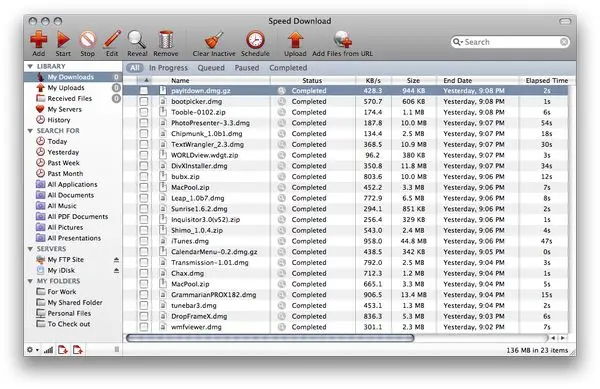Switch to In Progress filter
Image resolution: width=600 pixels, height=389 pixels.
tap(168, 68)
